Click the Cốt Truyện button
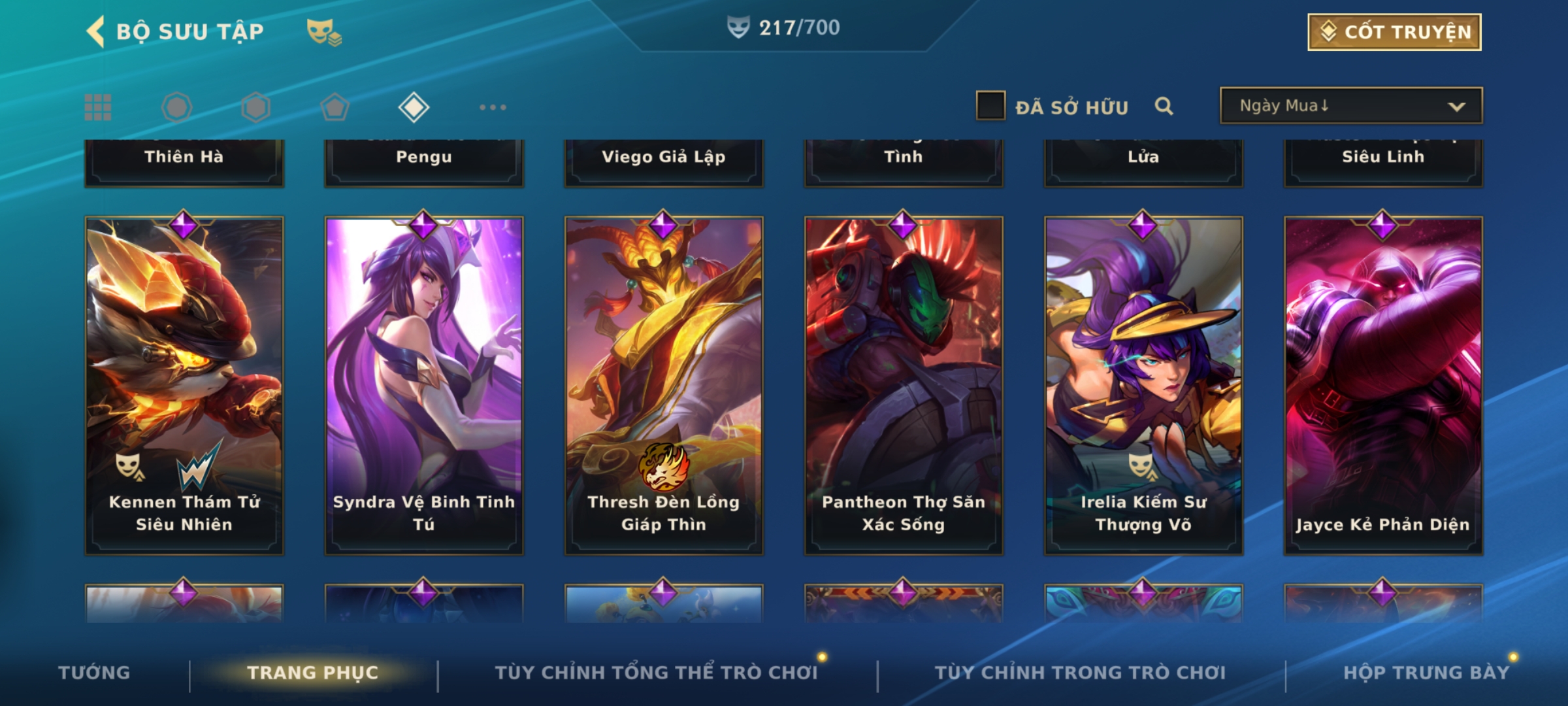Viewport: 1568px width, 706px height. click(1394, 32)
